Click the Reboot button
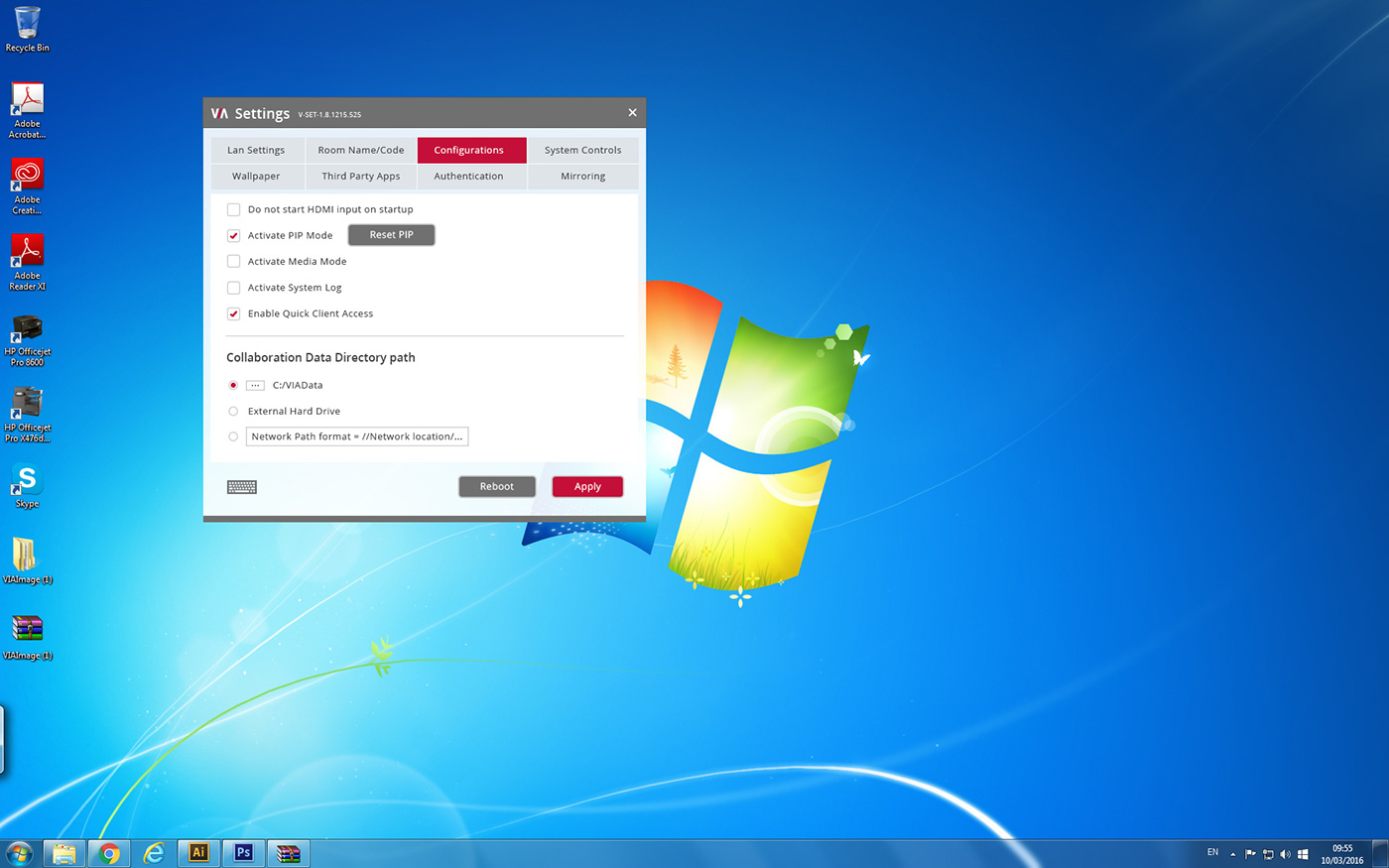The height and width of the screenshot is (868, 1389). tap(497, 486)
